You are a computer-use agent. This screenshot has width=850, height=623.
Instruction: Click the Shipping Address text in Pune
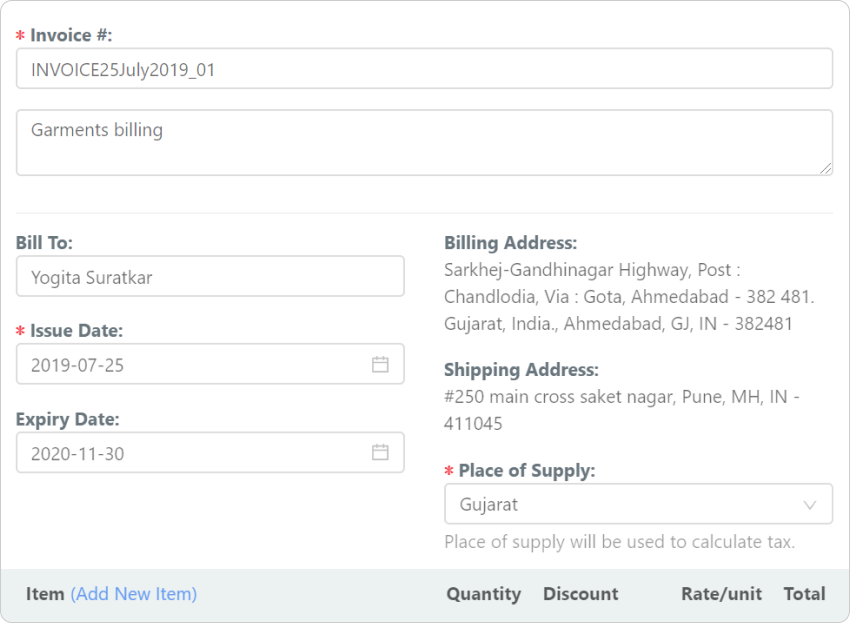tap(621, 410)
